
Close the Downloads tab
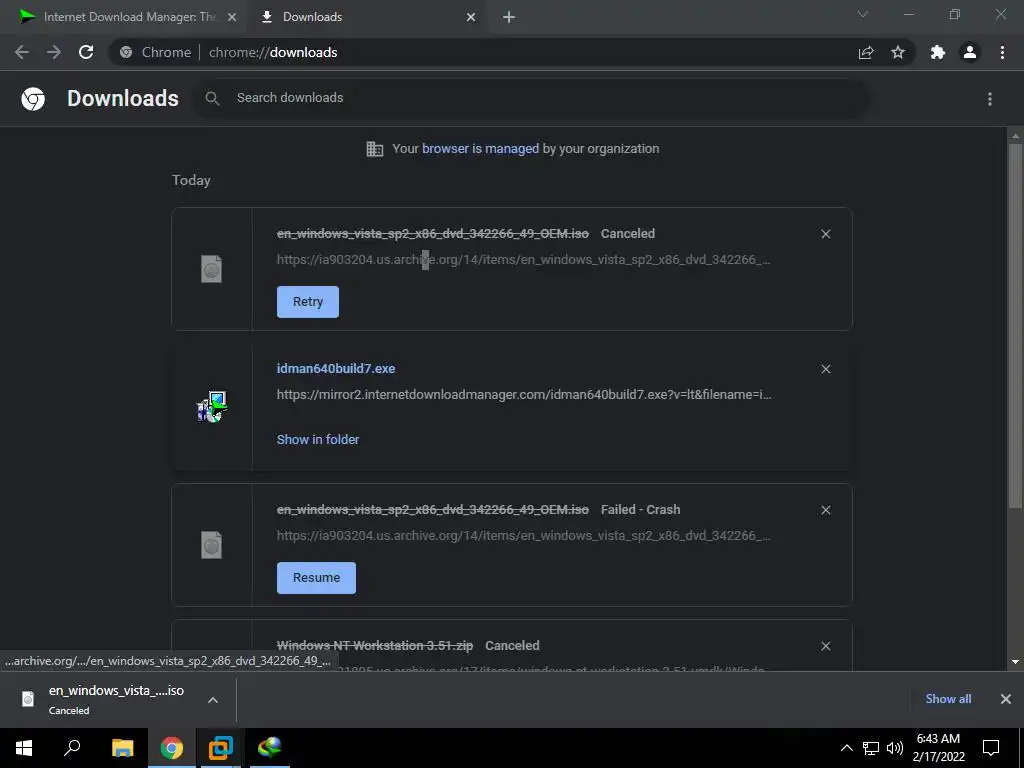coord(471,17)
